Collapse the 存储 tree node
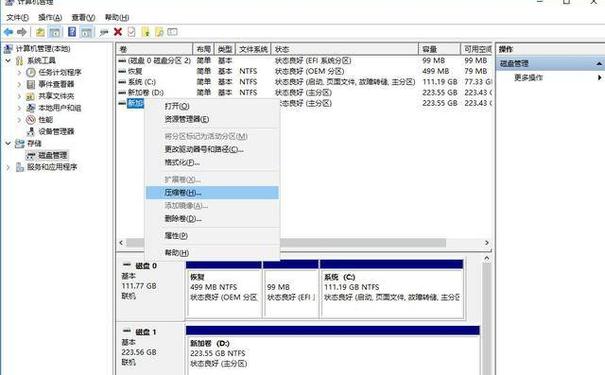605x375 pixels. [x=8, y=144]
